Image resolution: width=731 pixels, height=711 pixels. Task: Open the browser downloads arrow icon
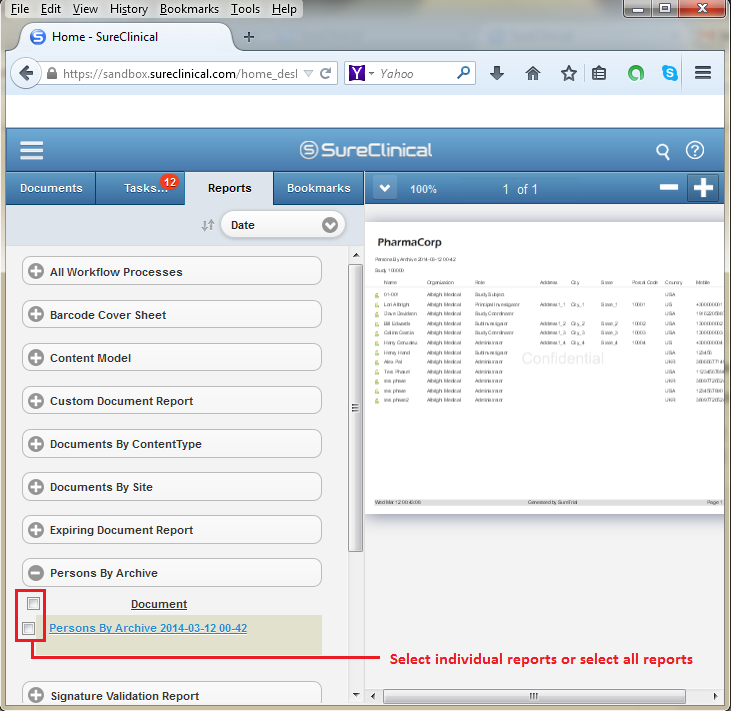(497, 73)
